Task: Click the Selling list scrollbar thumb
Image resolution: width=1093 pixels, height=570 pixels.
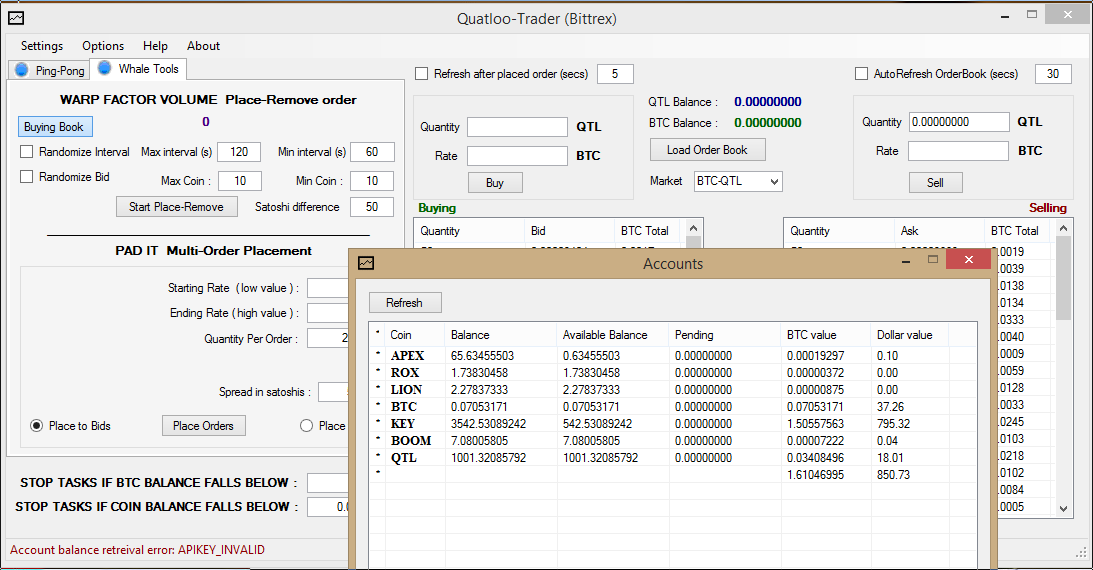Action: coord(1063,277)
